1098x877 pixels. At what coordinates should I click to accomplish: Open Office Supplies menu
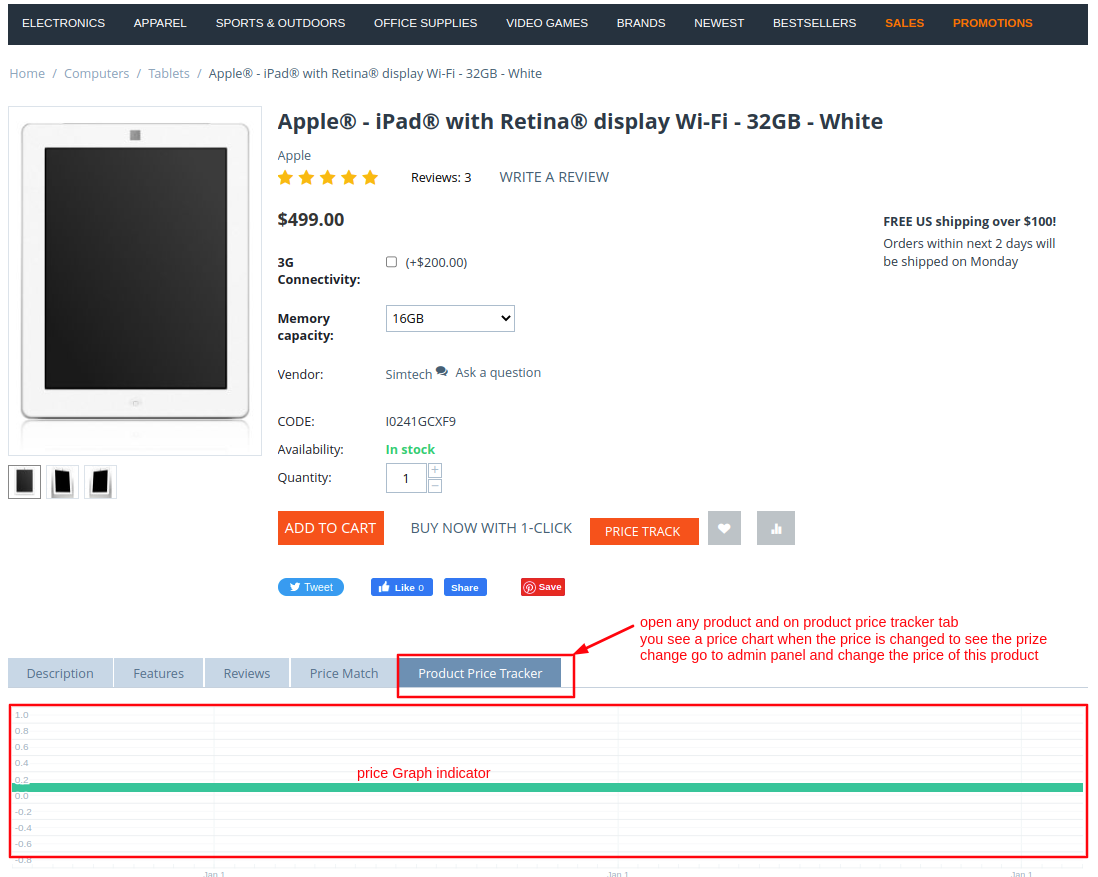(426, 23)
